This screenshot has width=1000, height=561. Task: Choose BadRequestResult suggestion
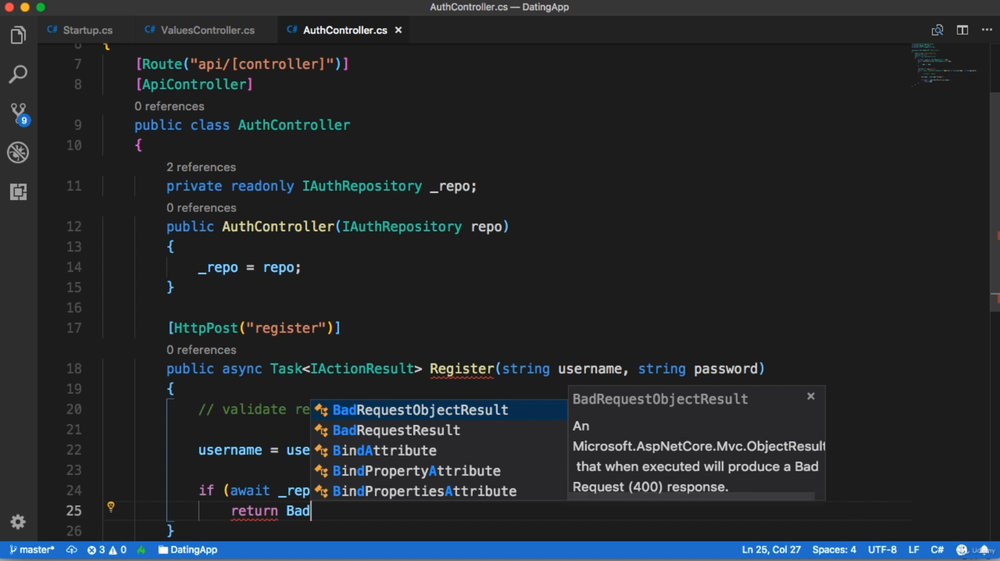coord(439,430)
